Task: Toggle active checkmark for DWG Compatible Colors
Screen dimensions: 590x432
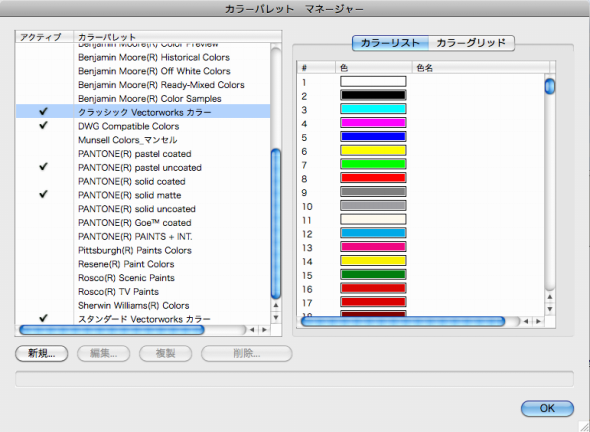Action: click(44, 126)
